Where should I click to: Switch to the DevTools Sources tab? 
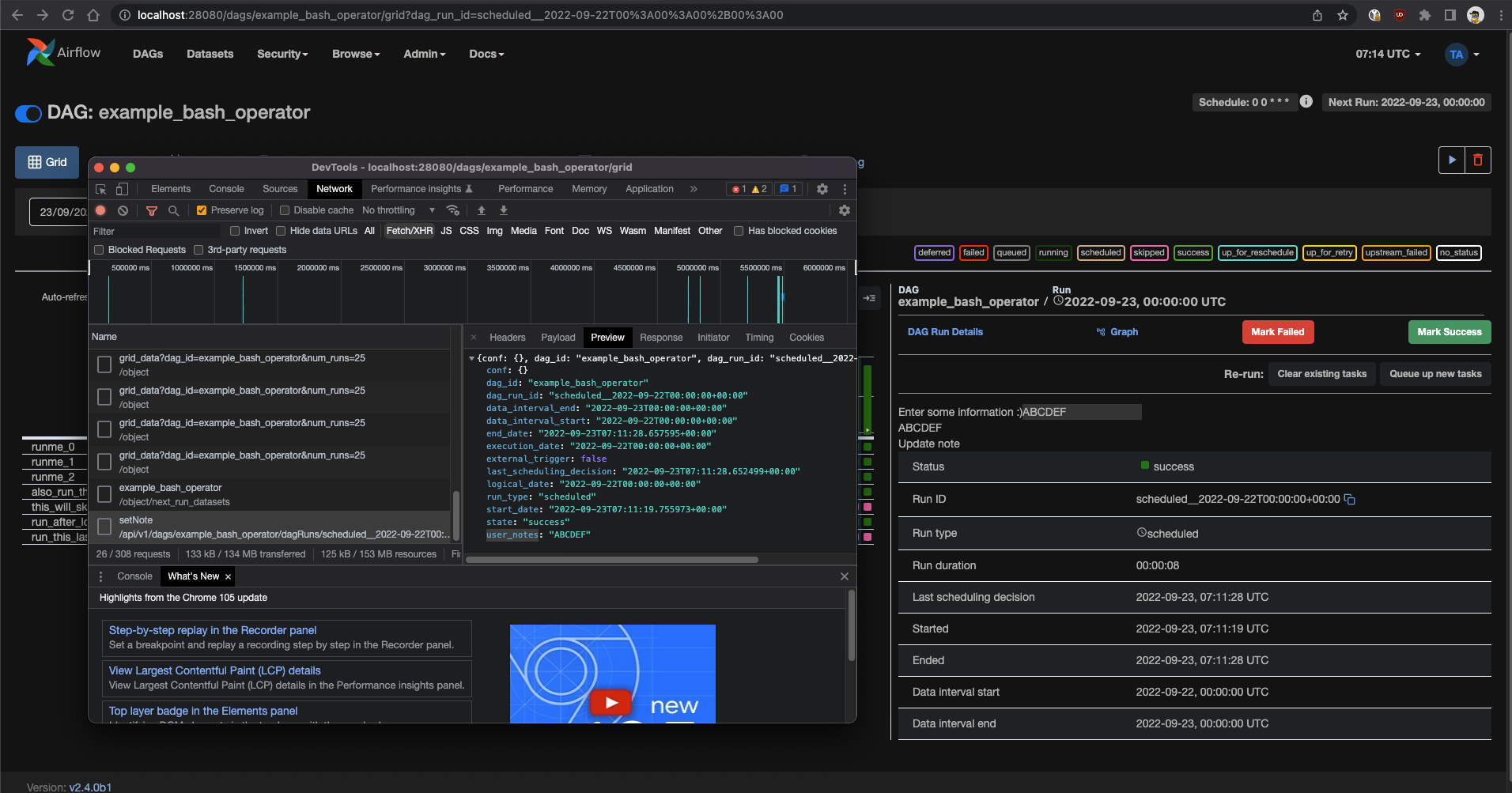click(280, 189)
